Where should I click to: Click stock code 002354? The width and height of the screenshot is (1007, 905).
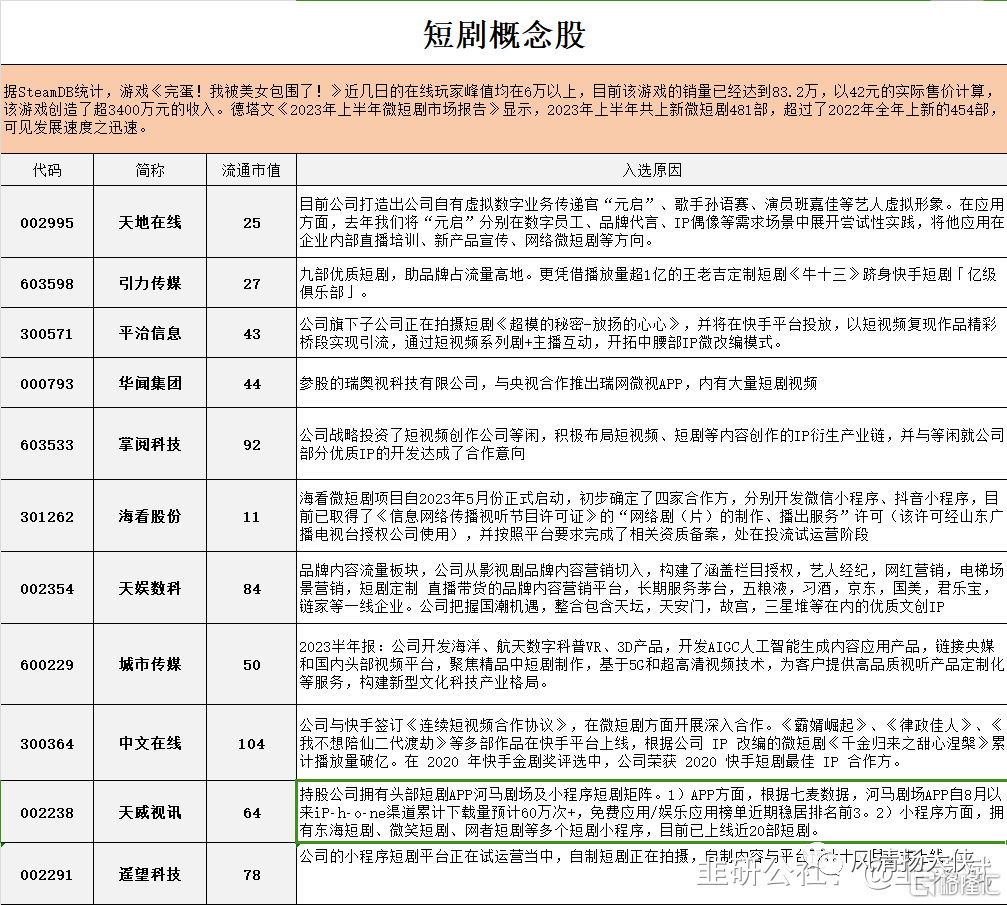click(47, 588)
